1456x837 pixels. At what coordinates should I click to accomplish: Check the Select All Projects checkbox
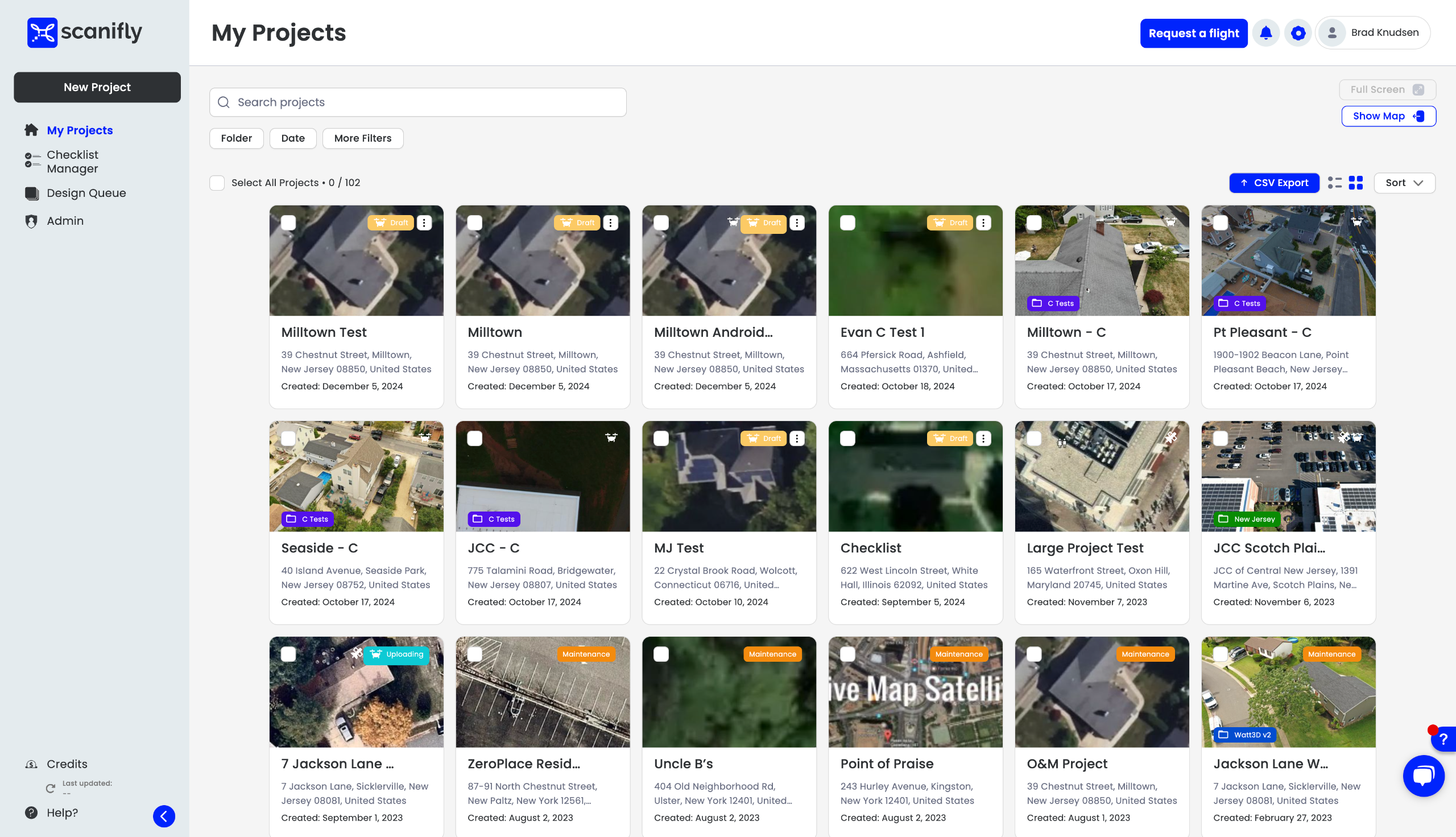(217, 183)
